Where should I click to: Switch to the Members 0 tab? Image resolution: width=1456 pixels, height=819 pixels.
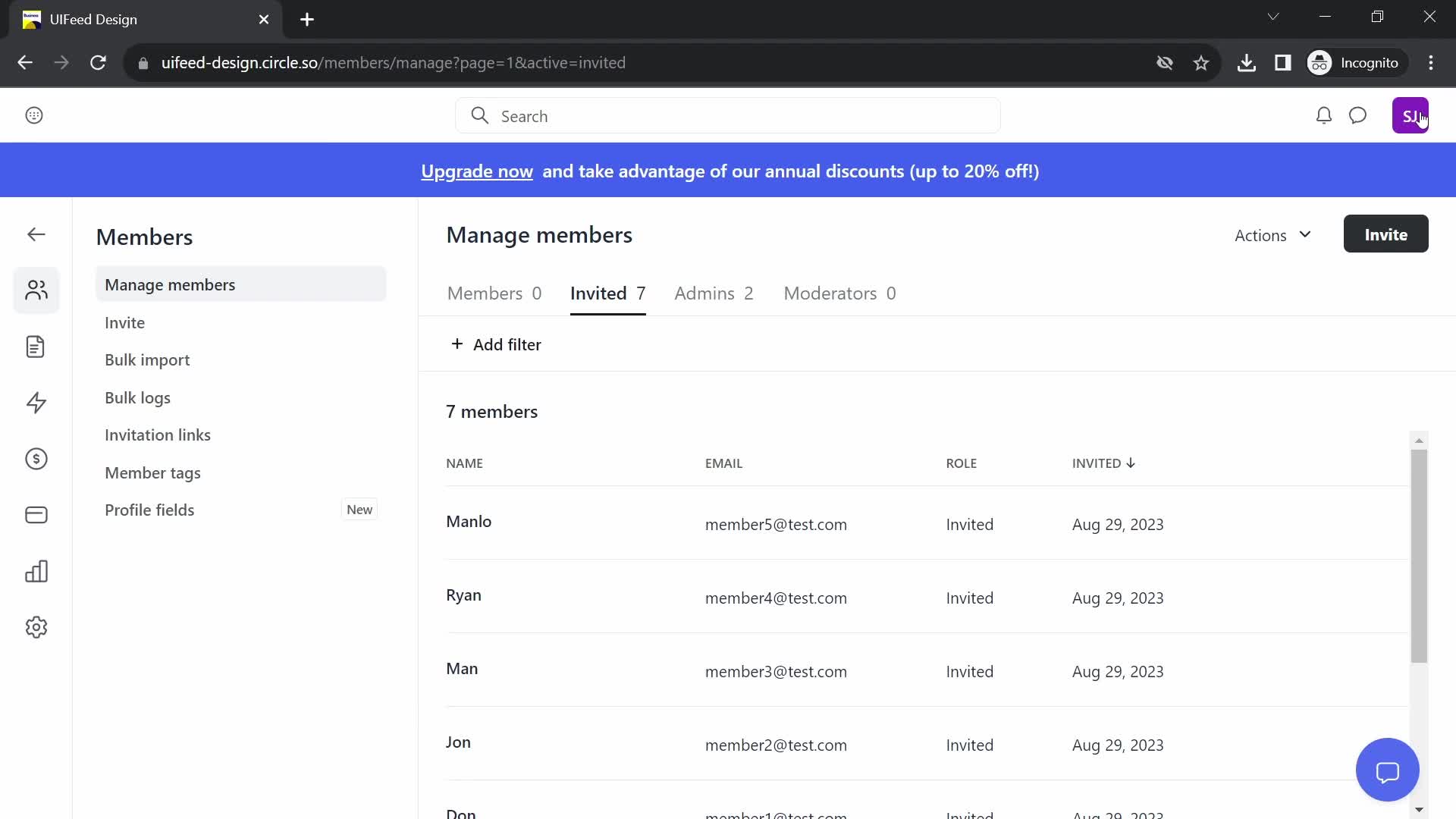coord(493,292)
